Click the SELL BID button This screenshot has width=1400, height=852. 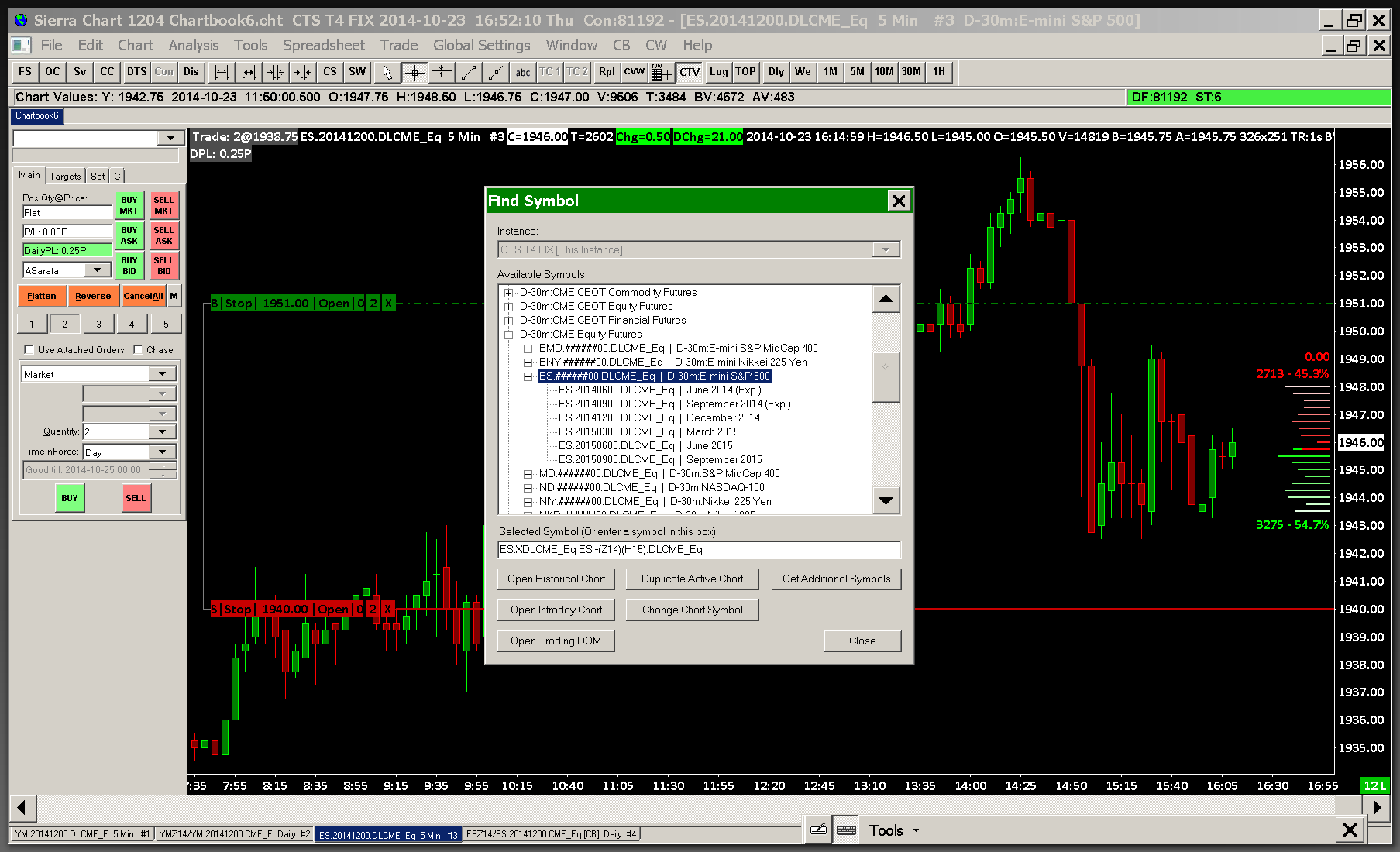(x=163, y=266)
